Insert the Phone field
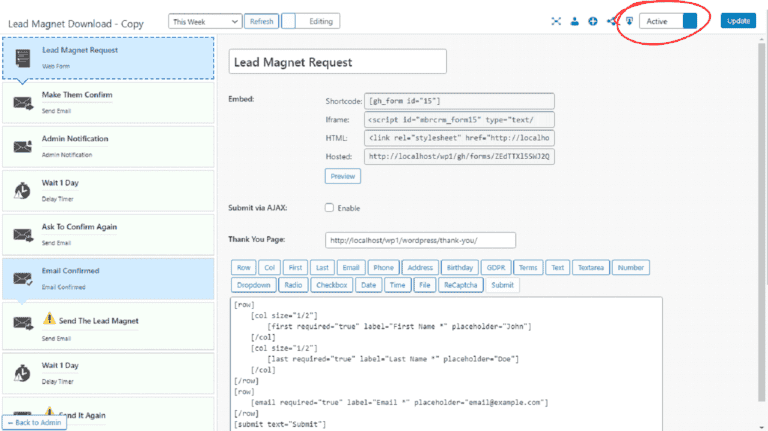Viewport: 768px width, 431px height. (x=384, y=267)
